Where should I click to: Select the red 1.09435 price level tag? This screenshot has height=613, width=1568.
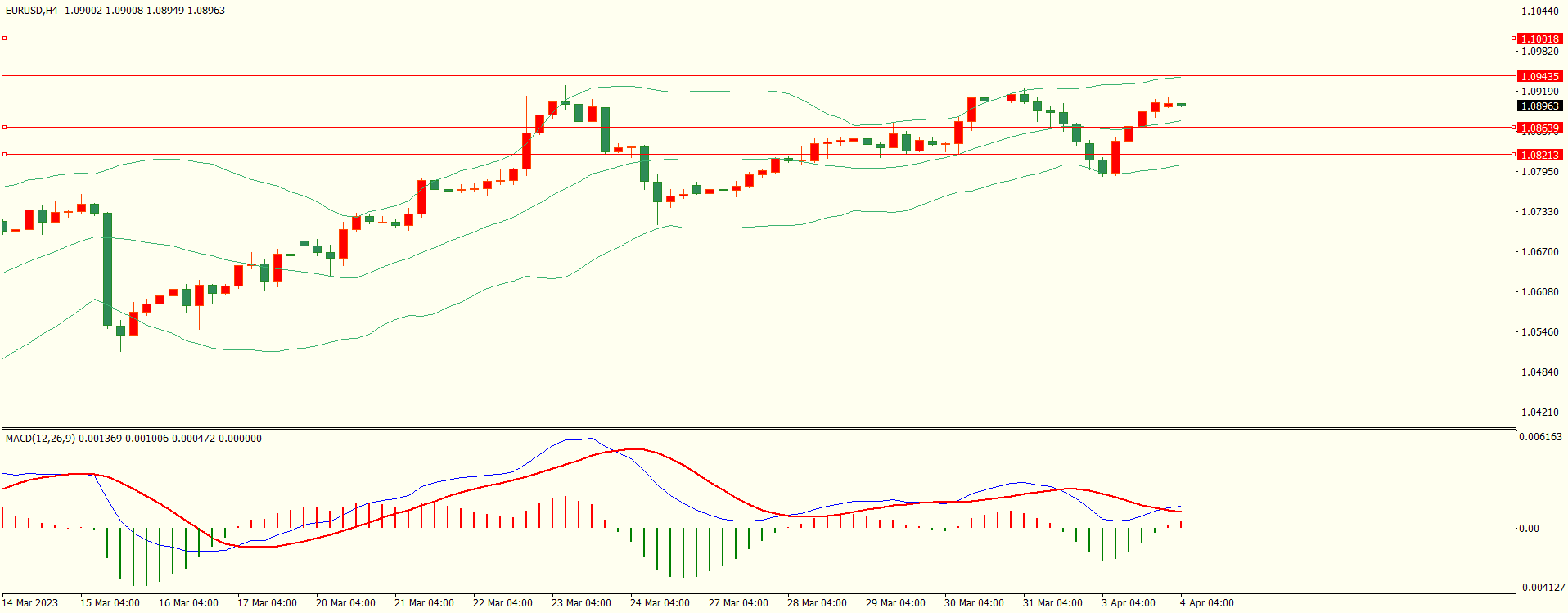(1539, 76)
